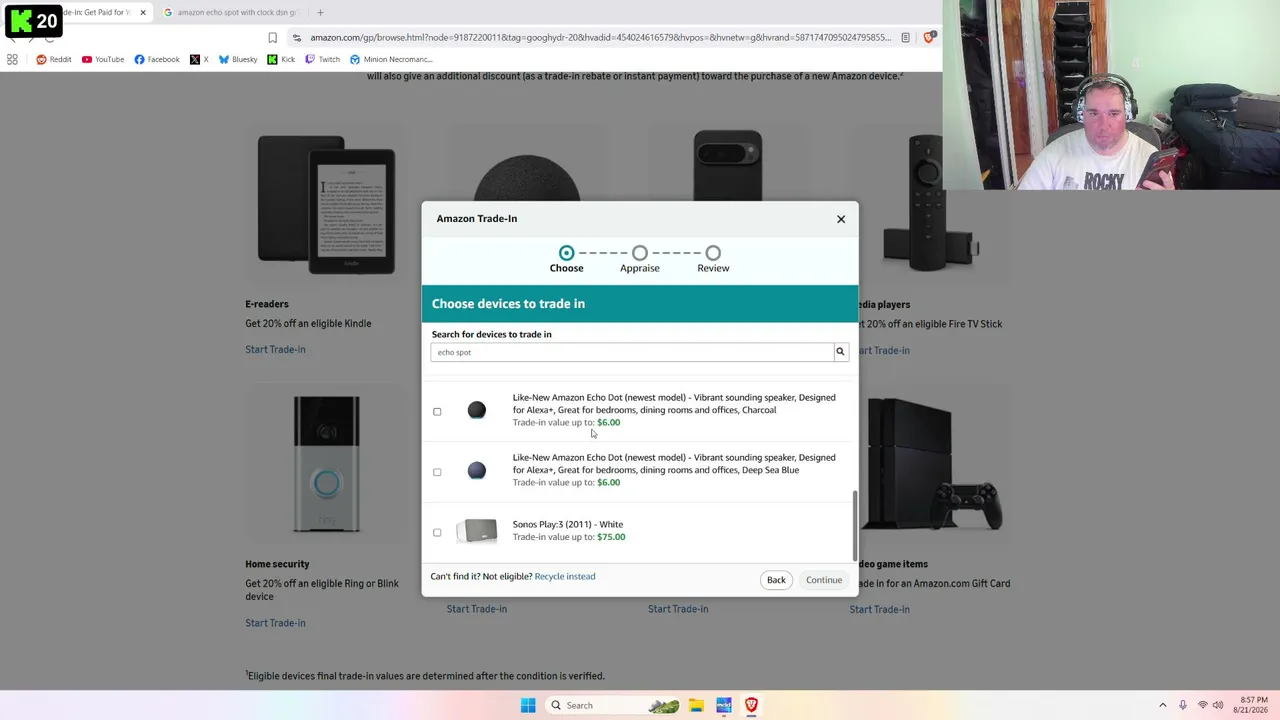
Task: Click the bookmark page icon
Action: (272, 38)
